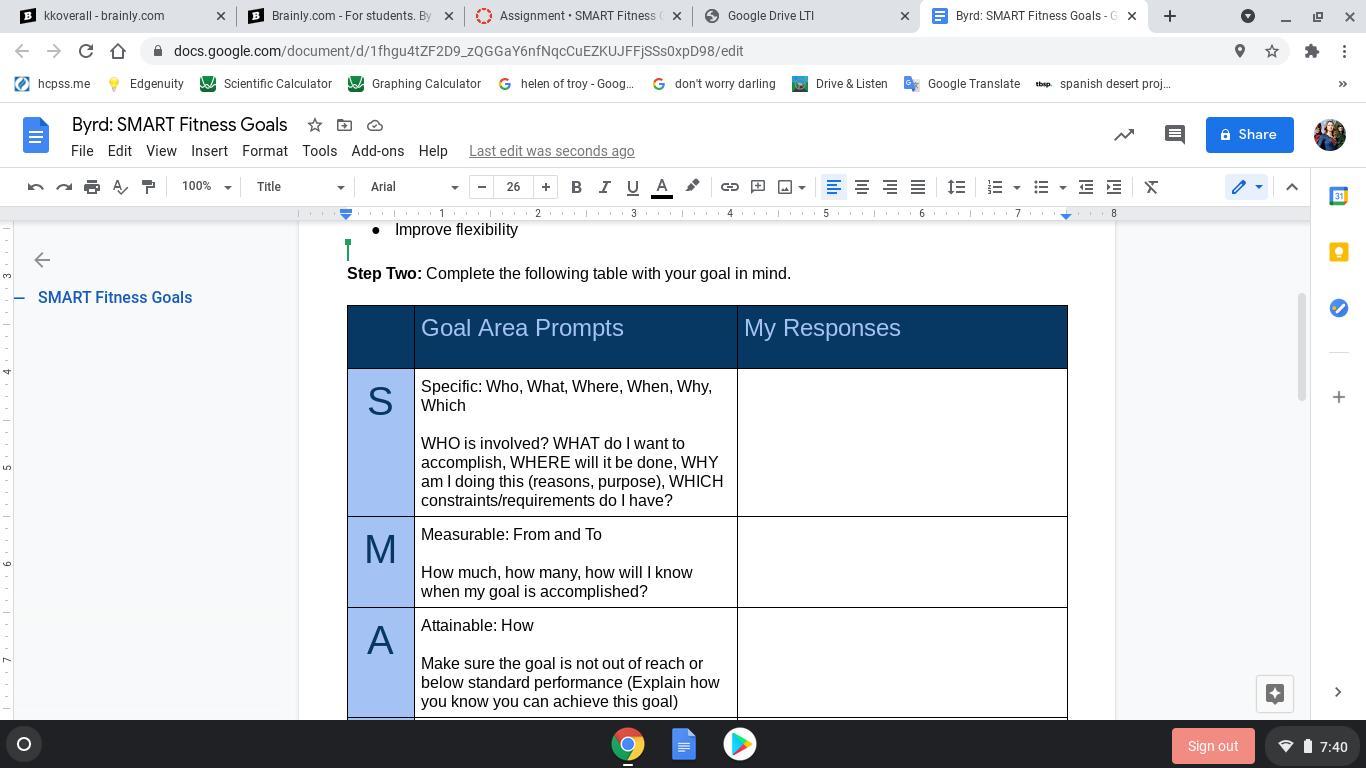View the cloud document status
Screen dimensions: 1366x768
coord(375,125)
